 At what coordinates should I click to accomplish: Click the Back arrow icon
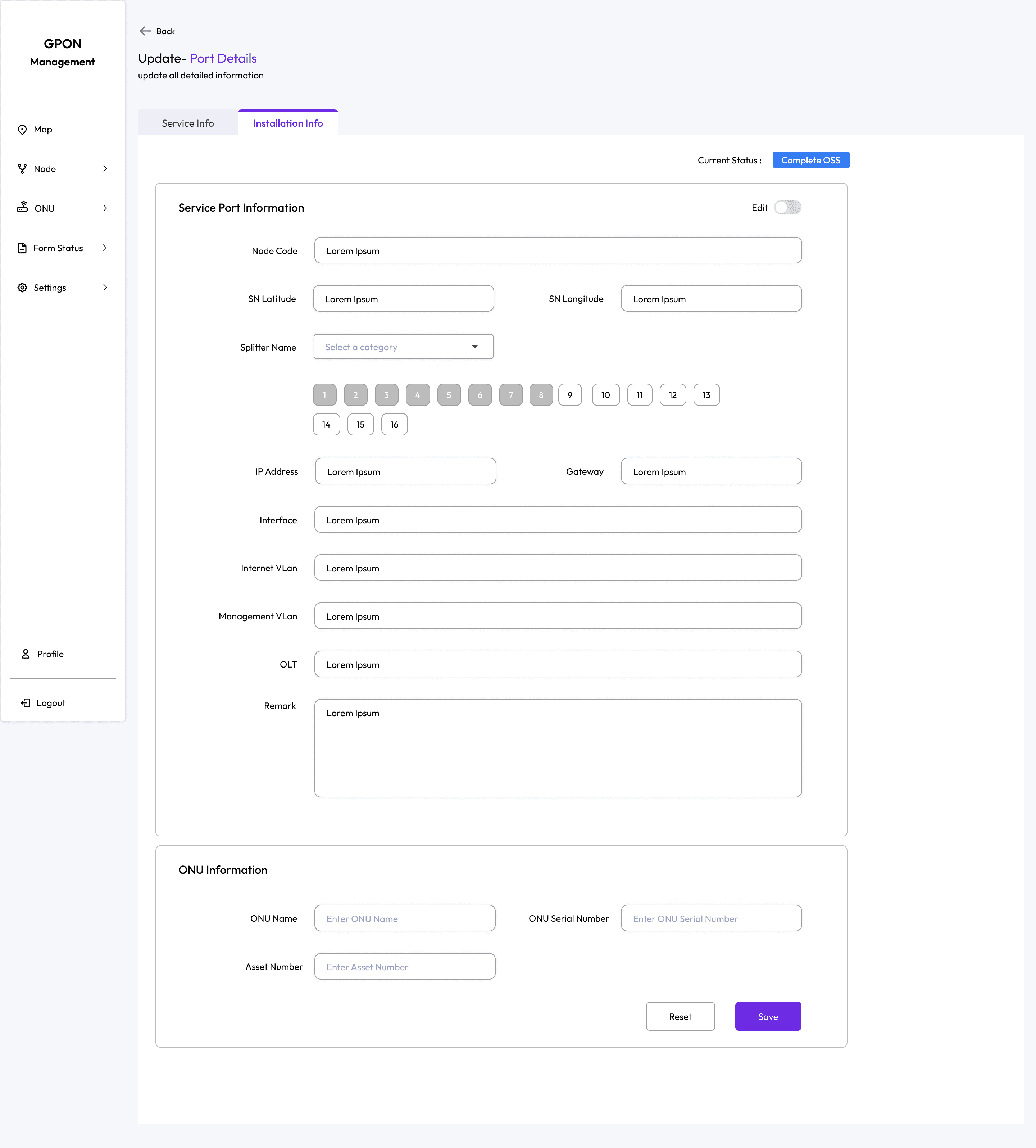(145, 31)
